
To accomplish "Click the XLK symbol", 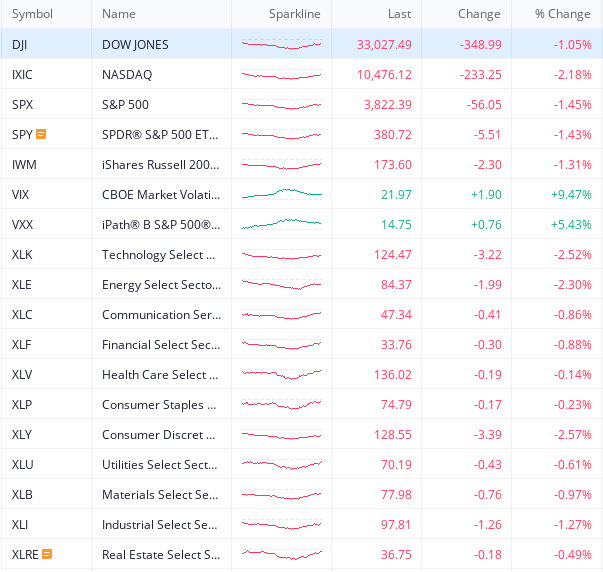I will [22, 254].
